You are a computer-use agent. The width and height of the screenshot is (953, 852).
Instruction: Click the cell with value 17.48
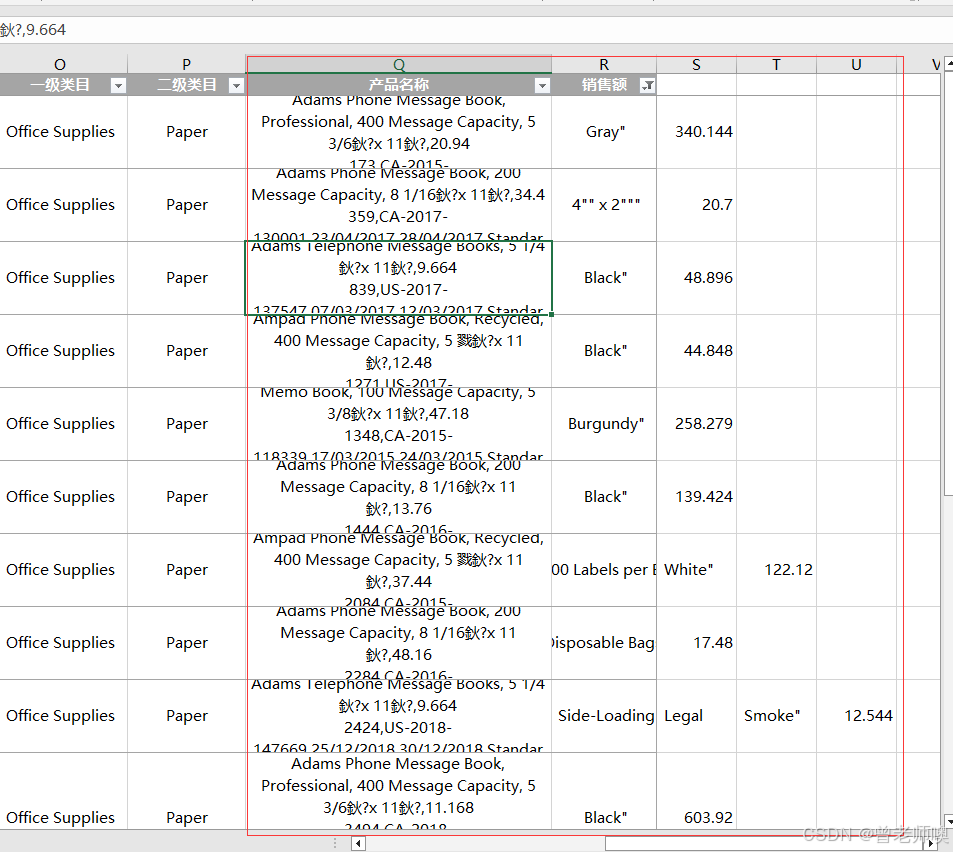click(x=697, y=642)
